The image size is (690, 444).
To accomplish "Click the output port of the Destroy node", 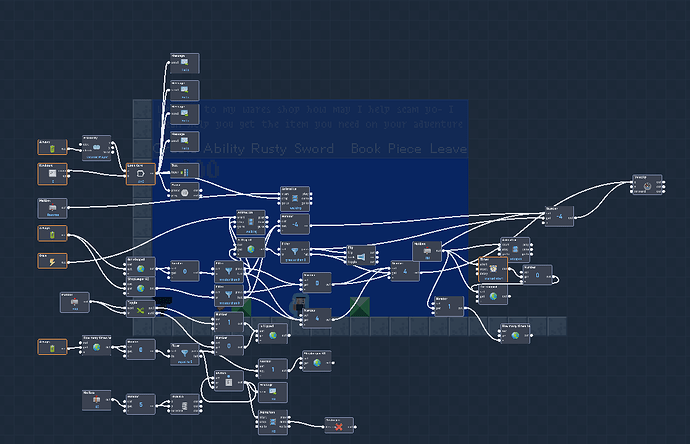I will pyautogui.click(x=355, y=427).
